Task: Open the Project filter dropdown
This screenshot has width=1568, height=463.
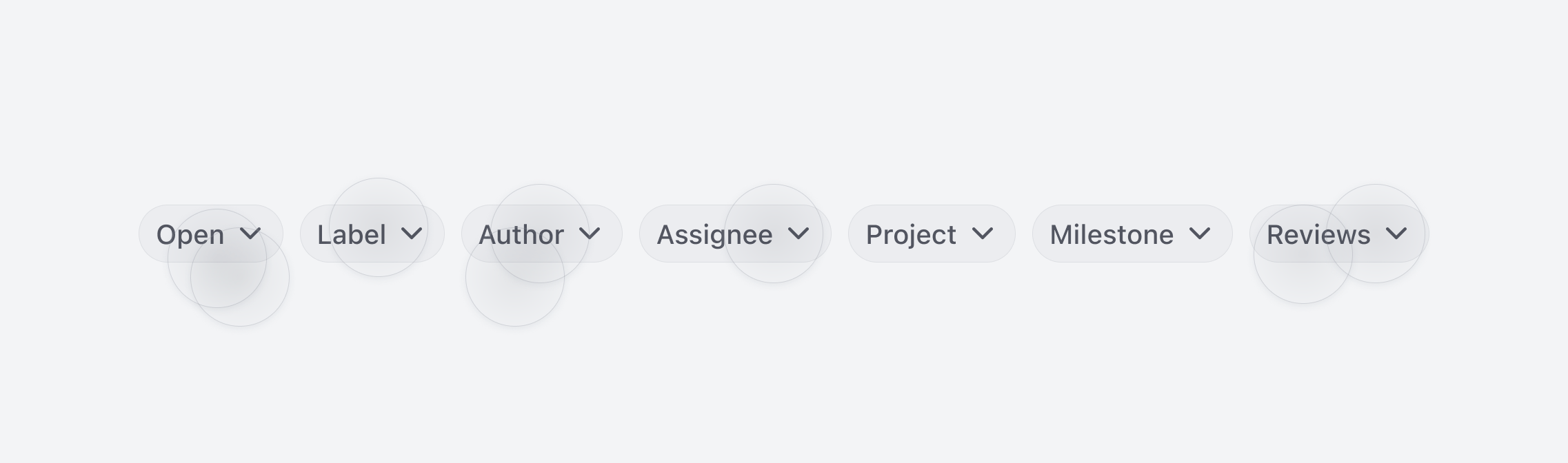Action: coord(931,234)
